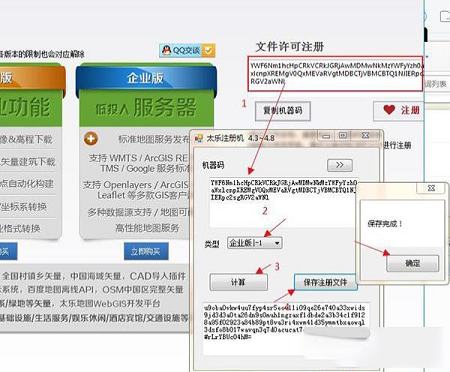Screen dimensions: 450x372
Task: Click the 计算 button
Action: click(x=238, y=282)
